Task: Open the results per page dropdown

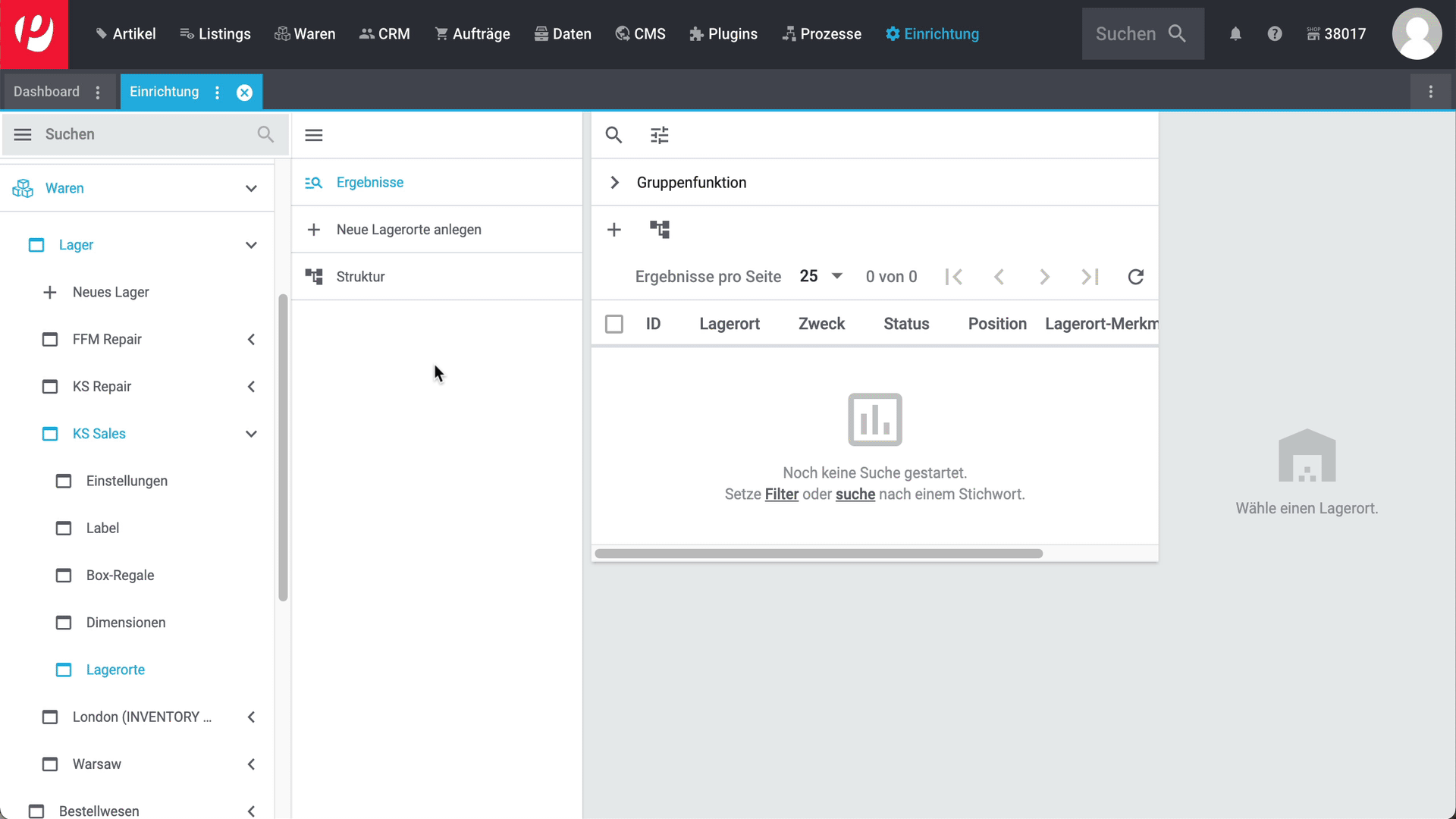Action: [821, 277]
